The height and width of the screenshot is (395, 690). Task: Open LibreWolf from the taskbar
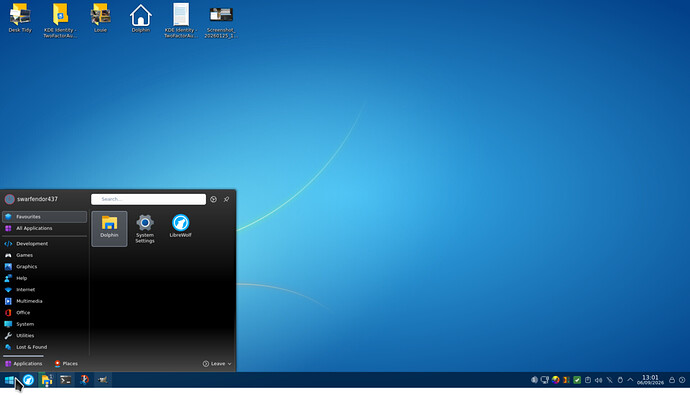pyautogui.click(x=28, y=380)
